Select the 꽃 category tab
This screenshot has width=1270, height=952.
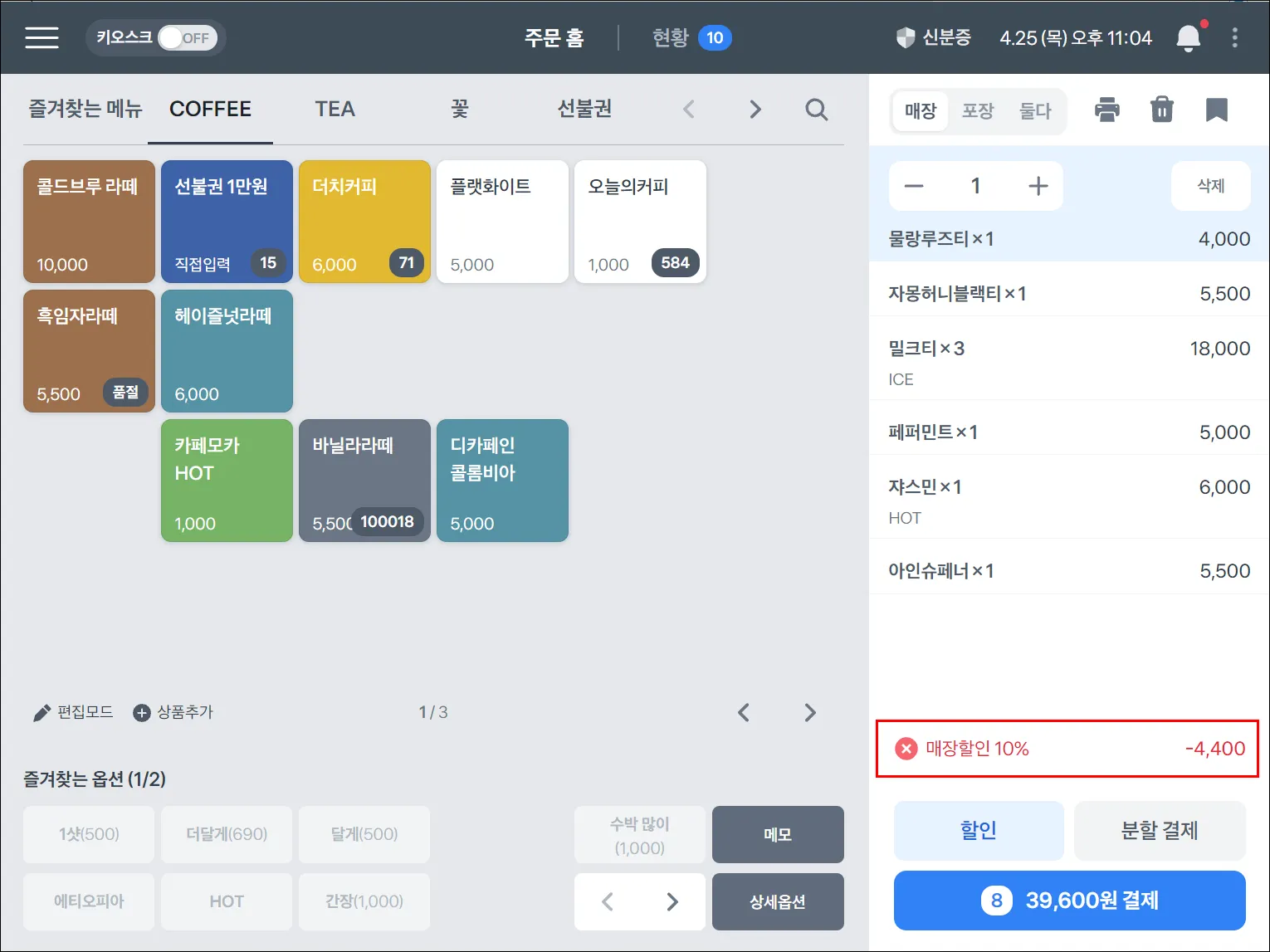click(x=460, y=109)
